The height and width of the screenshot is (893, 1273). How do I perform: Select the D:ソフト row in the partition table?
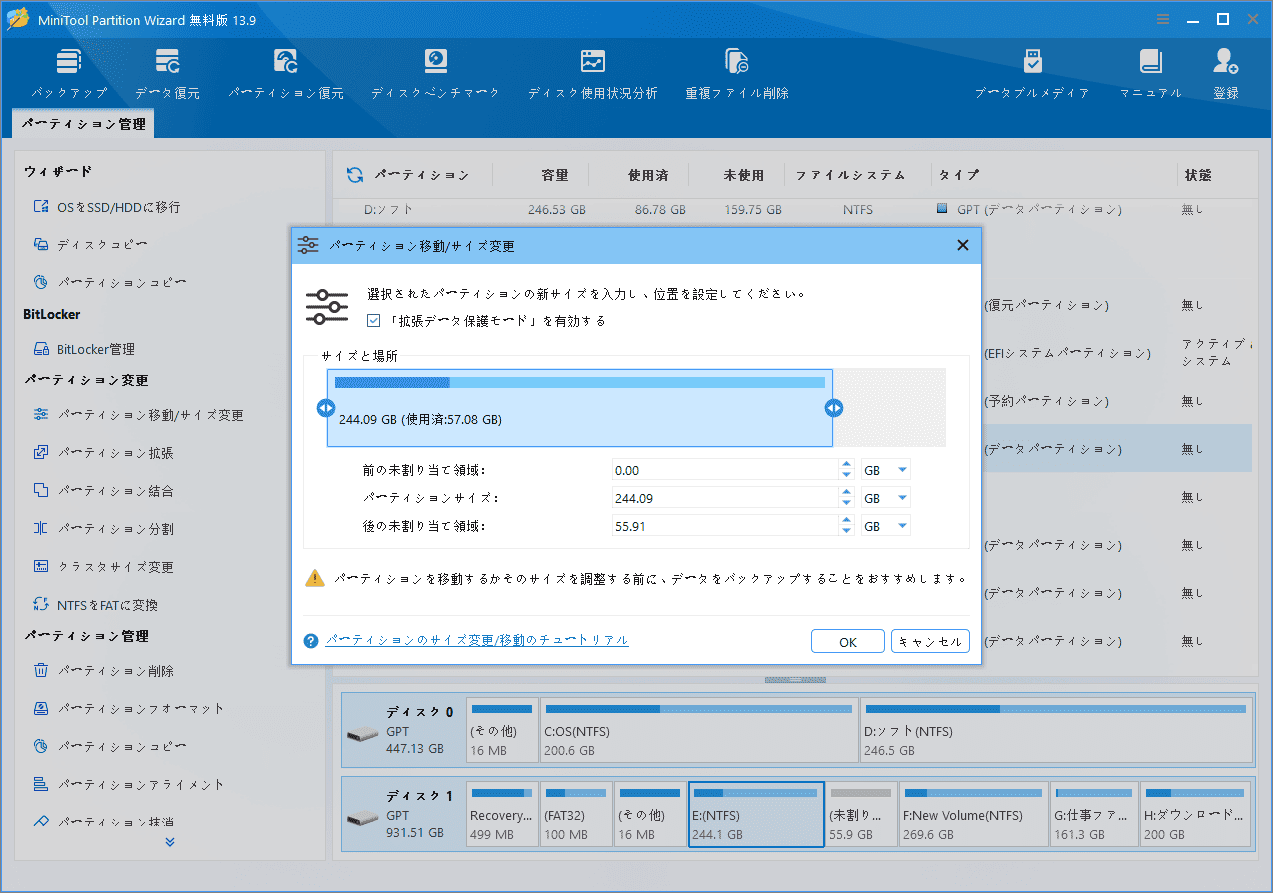click(792, 210)
